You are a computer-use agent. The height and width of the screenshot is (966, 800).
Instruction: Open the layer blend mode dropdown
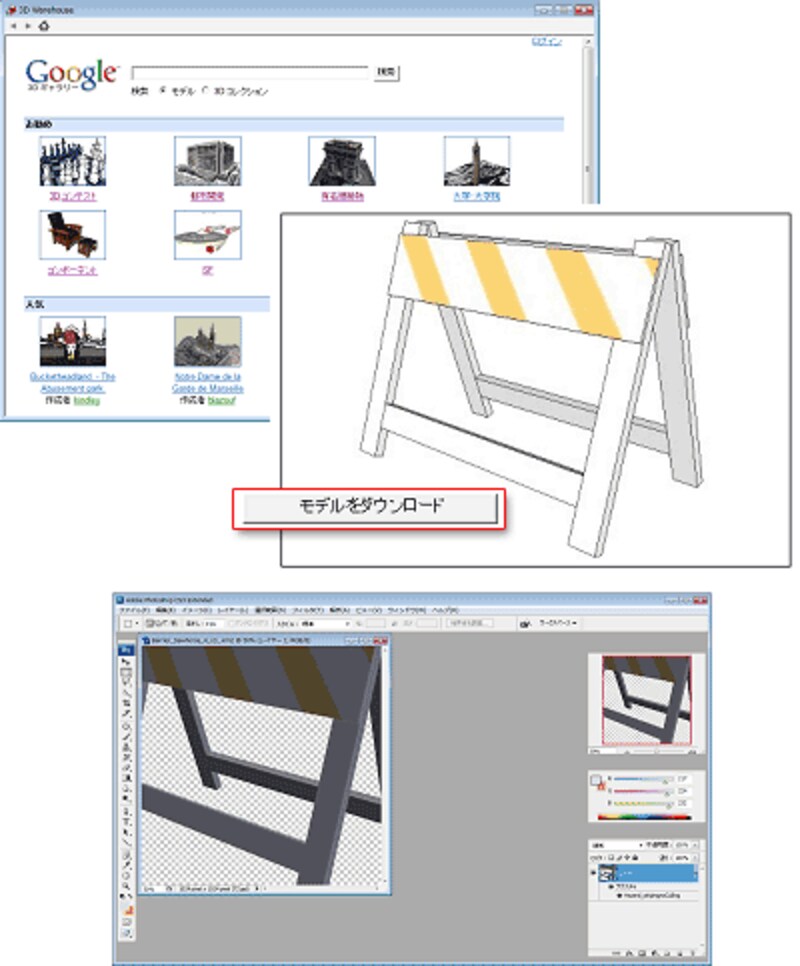618,845
